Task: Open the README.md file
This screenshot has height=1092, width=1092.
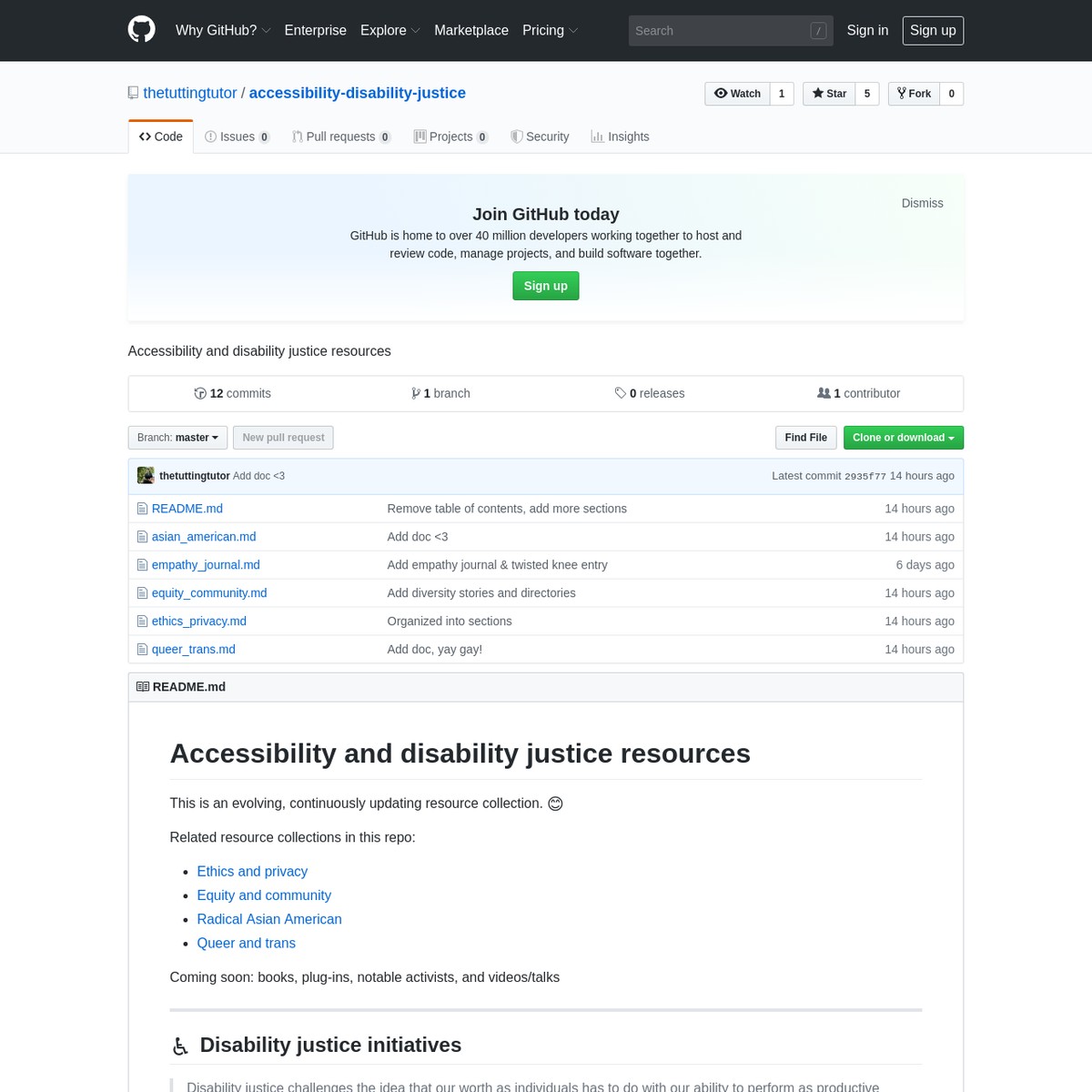Action: [x=187, y=509]
